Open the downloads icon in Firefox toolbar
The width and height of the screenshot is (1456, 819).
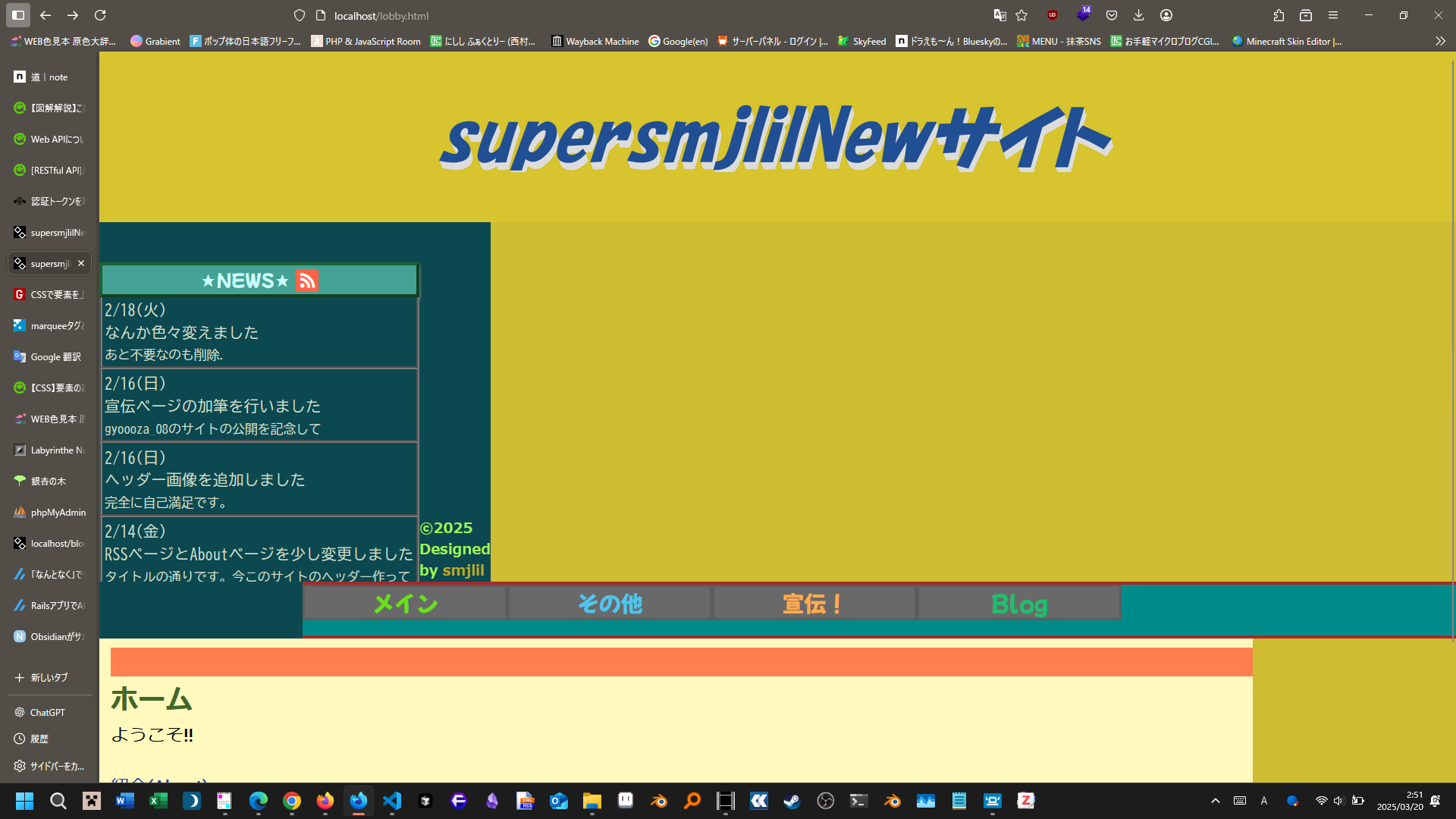click(x=1139, y=15)
